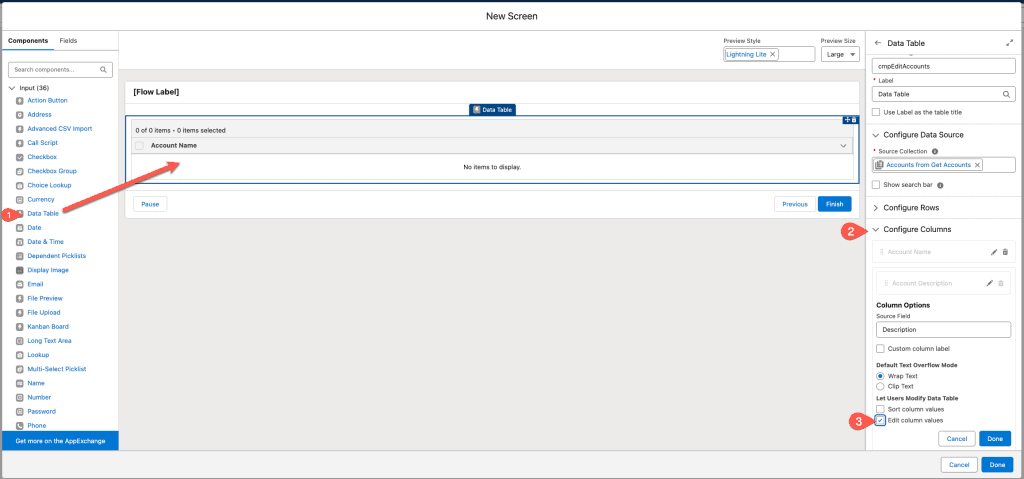Delete the Data Table using the canvas trash icon

click(854, 120)
